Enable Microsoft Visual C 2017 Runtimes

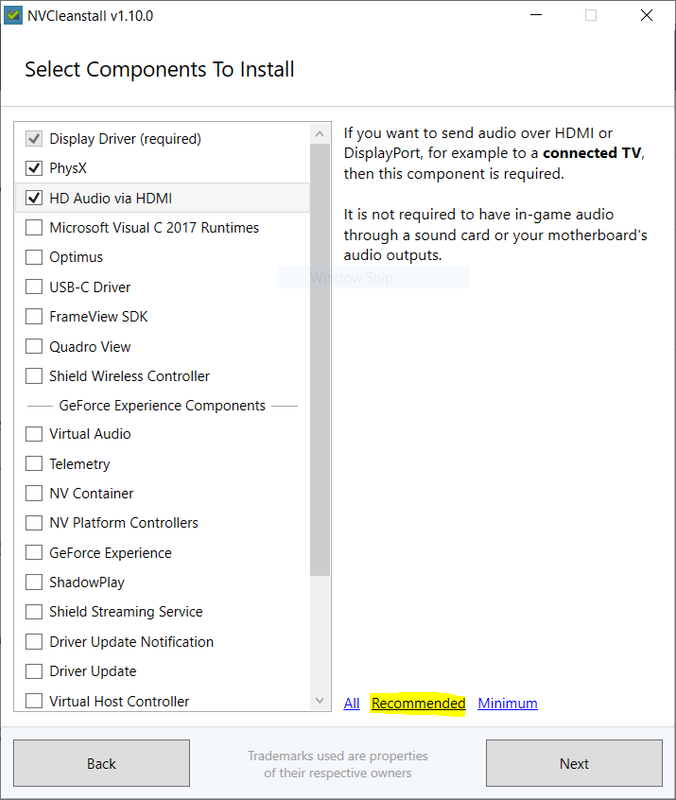point(34,228)
